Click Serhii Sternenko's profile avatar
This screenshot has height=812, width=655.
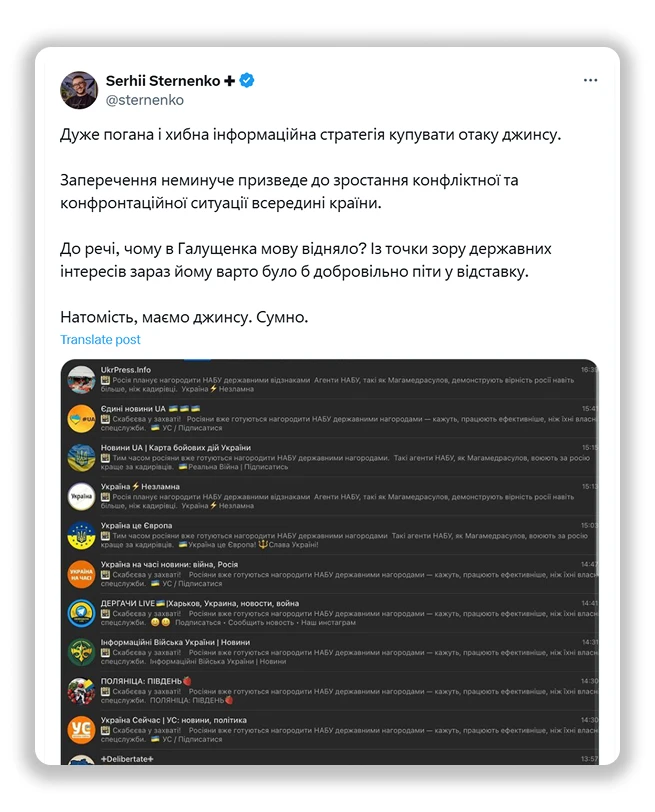point(79,90)
